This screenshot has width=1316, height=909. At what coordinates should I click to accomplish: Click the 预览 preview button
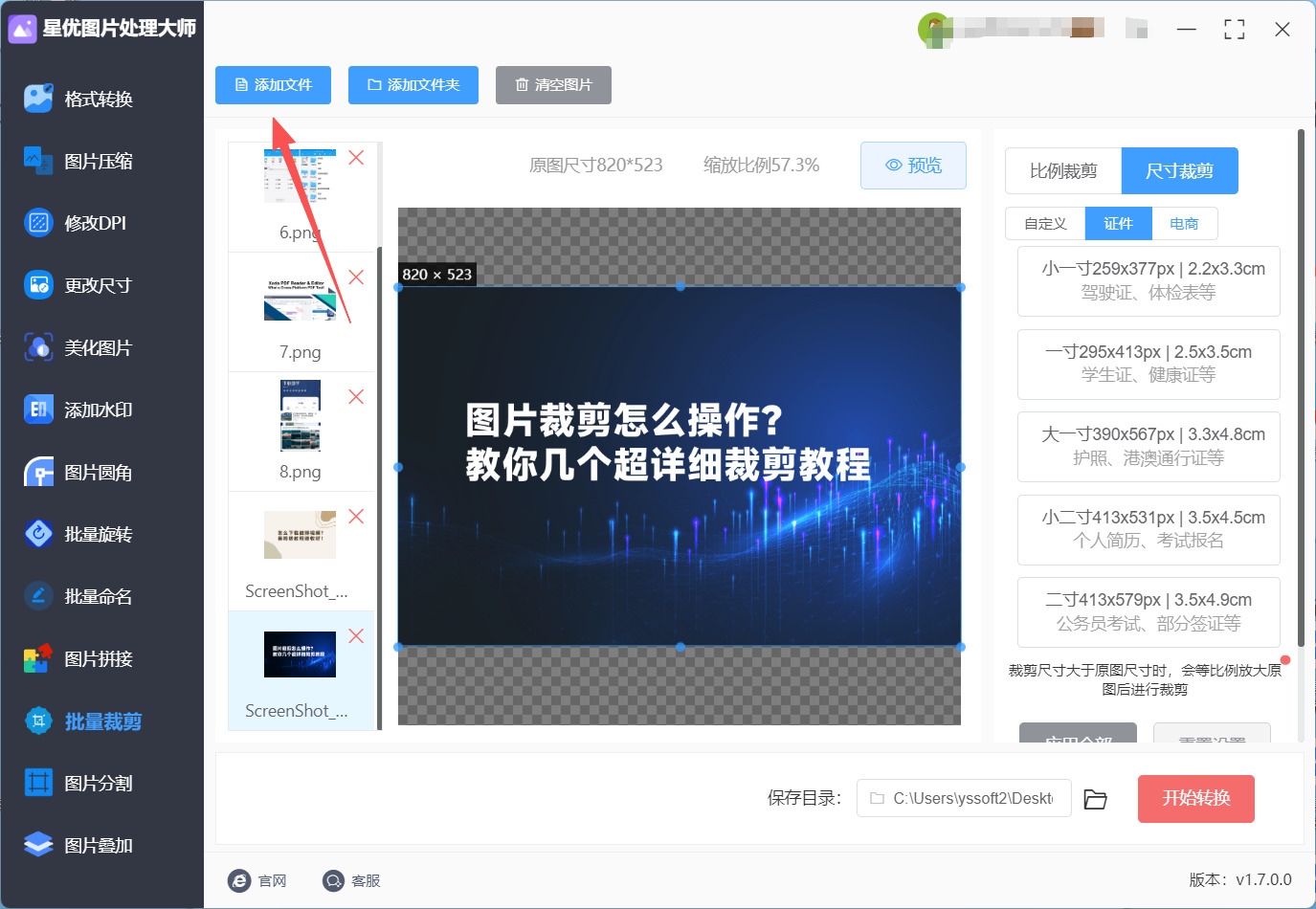coord(913,166)
